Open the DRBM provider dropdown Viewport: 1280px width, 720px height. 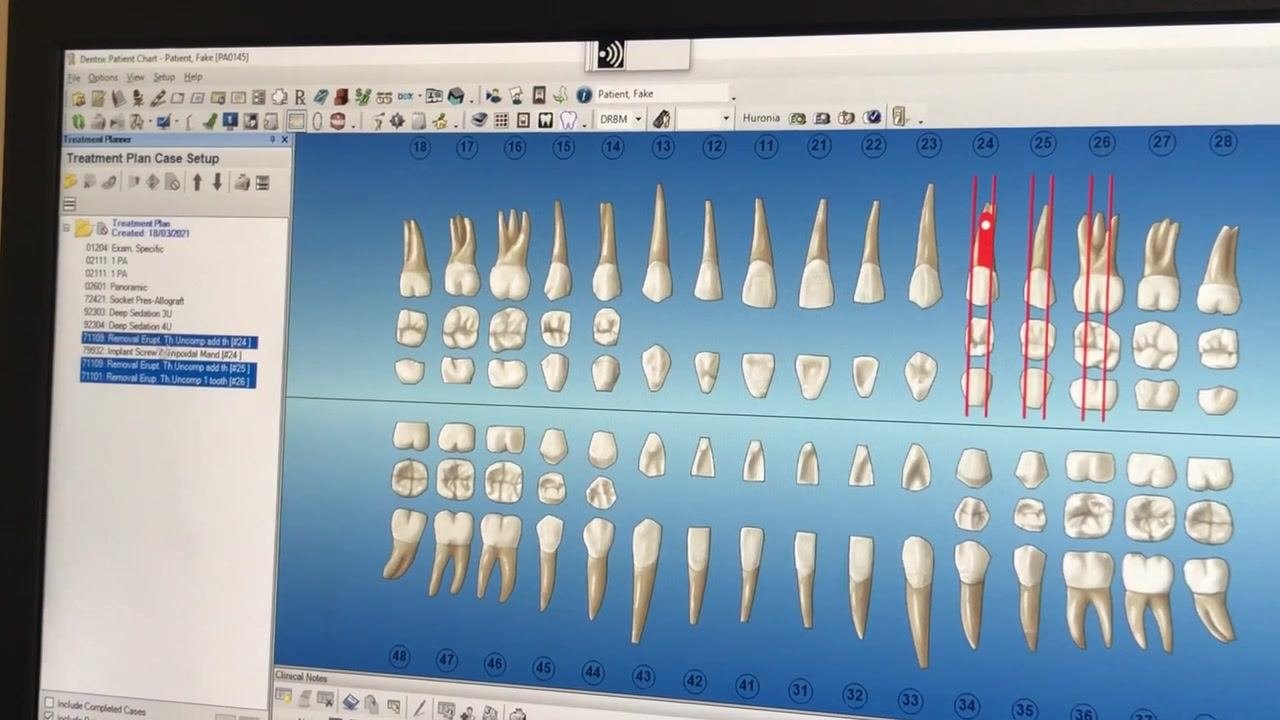(638, 119)
